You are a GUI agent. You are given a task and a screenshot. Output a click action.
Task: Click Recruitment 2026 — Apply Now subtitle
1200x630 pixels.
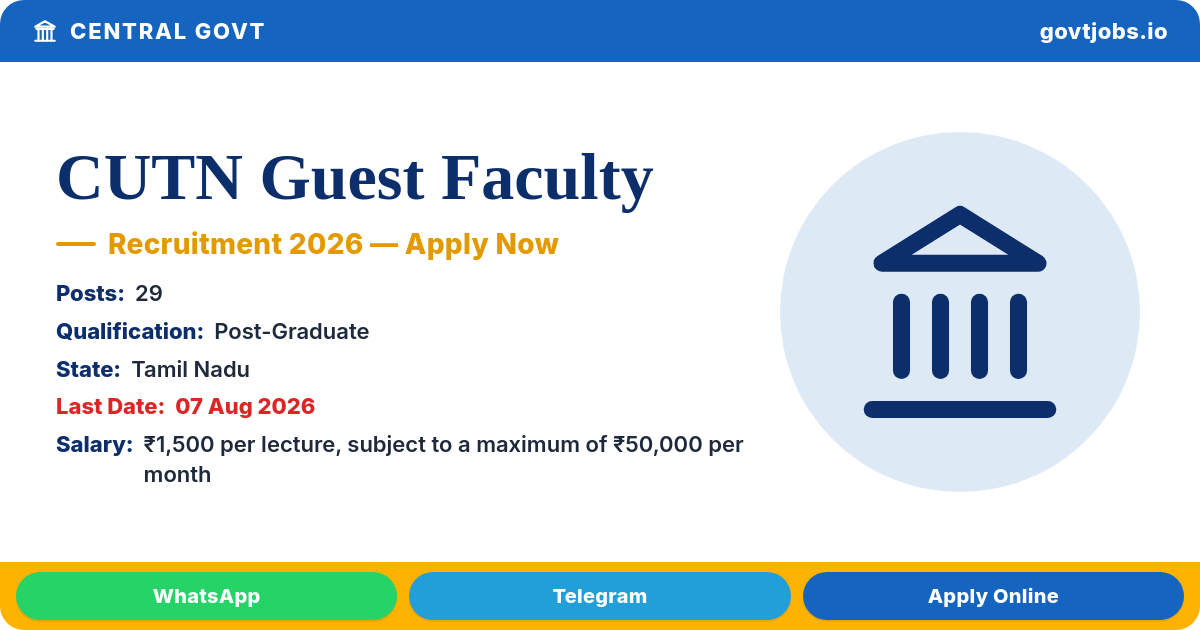pyautogui.click(x=333, y=244)
